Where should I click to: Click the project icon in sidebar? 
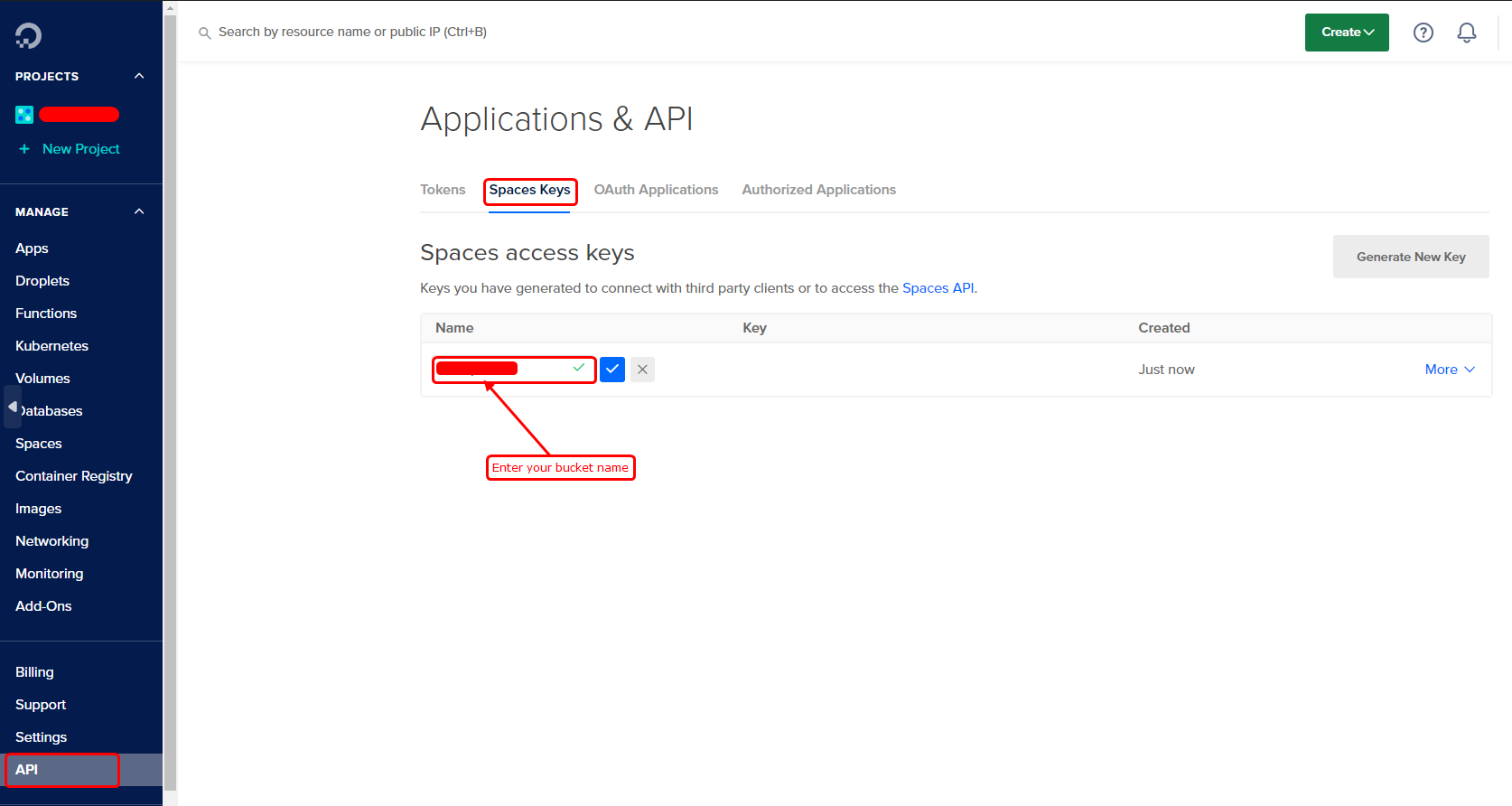(24, 115)
